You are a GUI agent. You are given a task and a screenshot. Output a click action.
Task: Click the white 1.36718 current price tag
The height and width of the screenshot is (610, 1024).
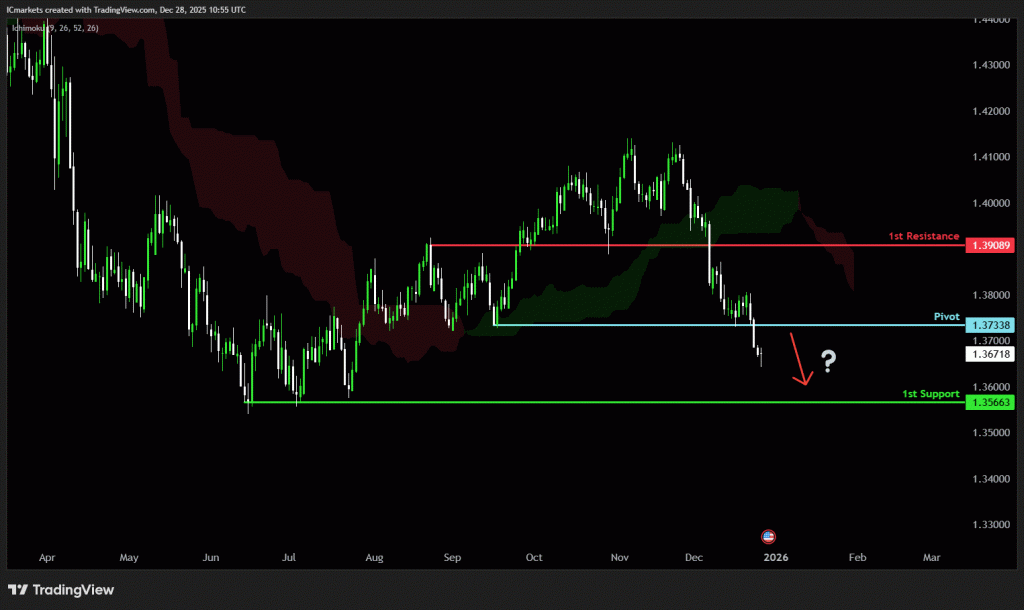coord(990,355)
